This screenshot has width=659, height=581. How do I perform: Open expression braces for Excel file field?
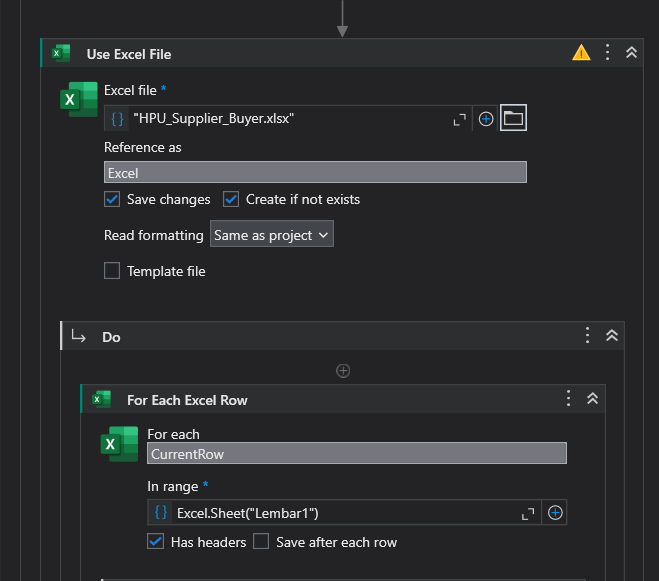(x=117, y=119)
